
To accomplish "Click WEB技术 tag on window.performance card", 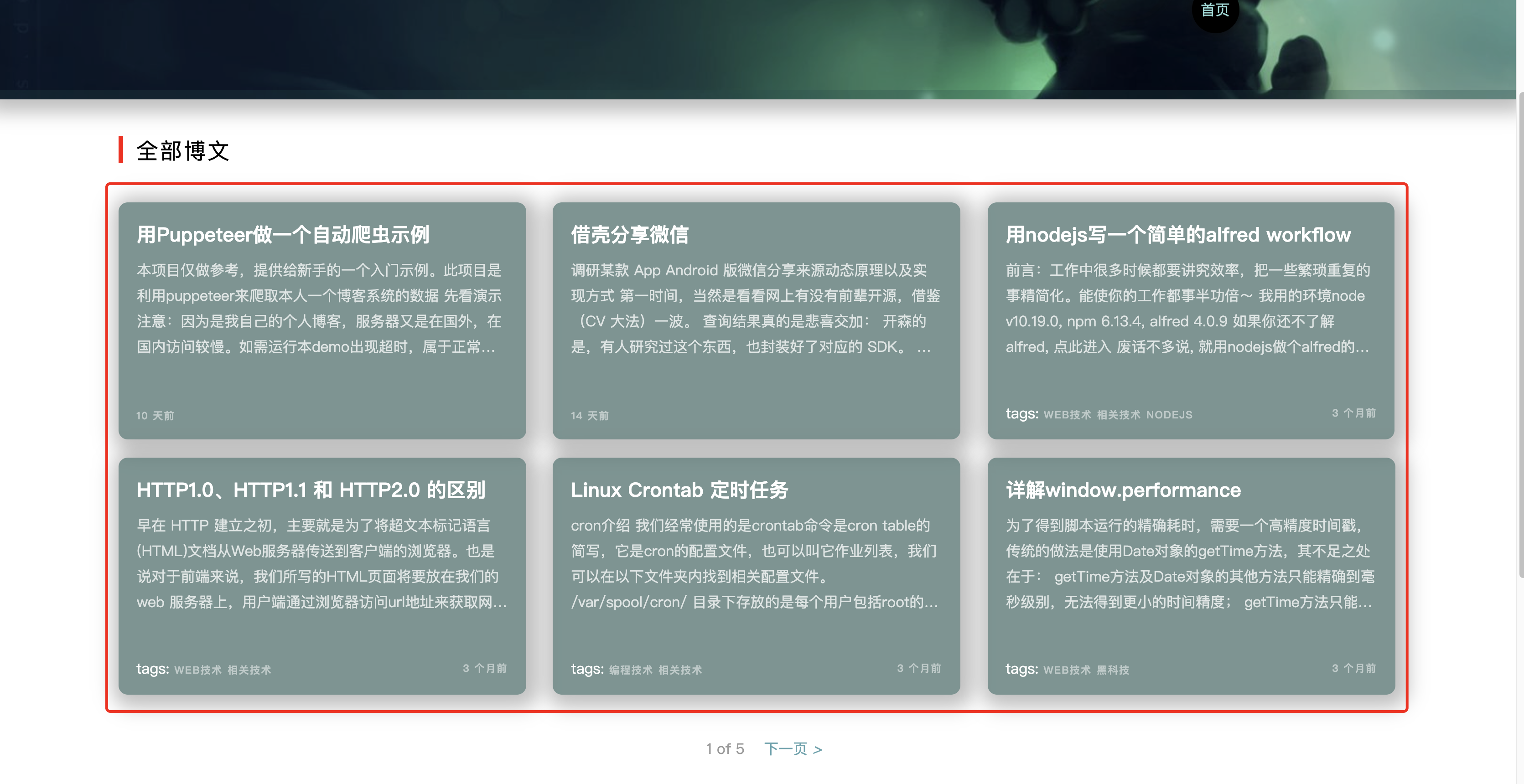I will [x=1067, y=670].
